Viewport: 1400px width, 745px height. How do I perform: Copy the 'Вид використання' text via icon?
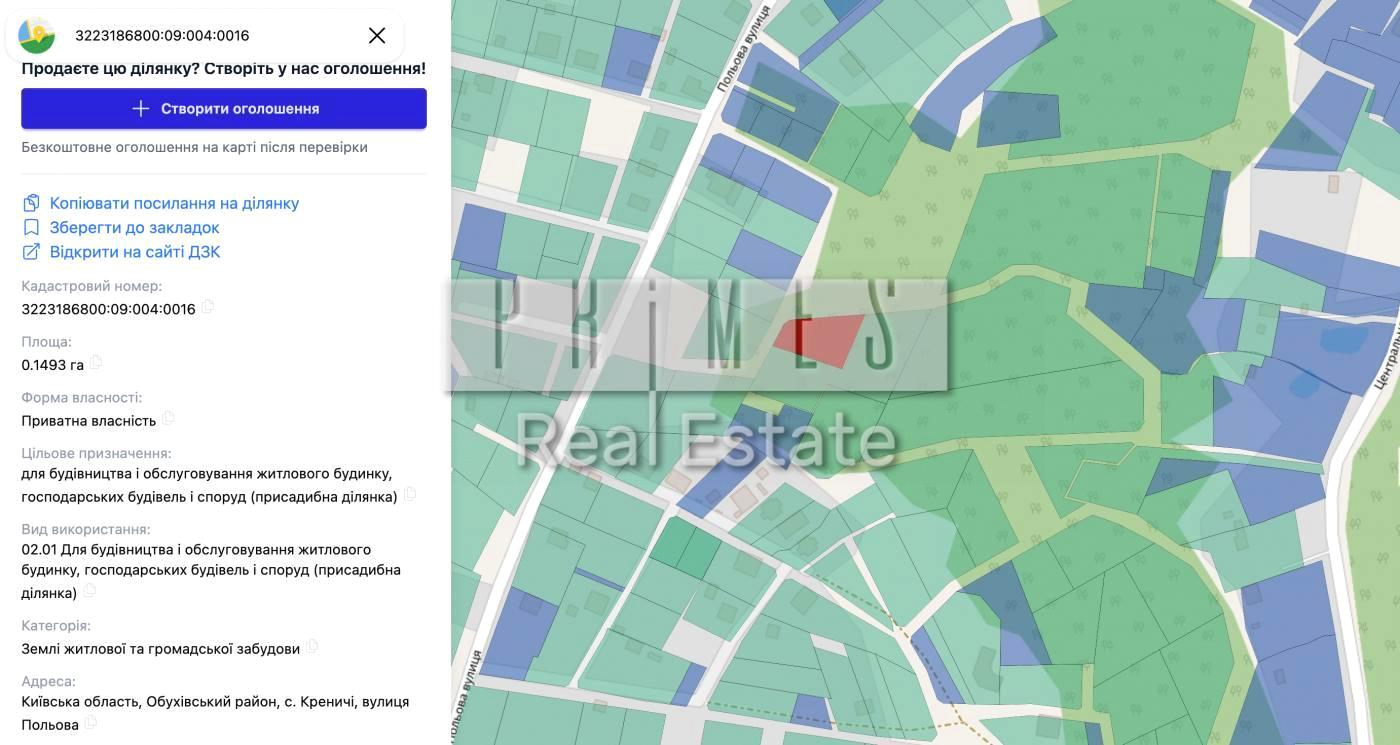pyautogui.click(x=89, y=591)
